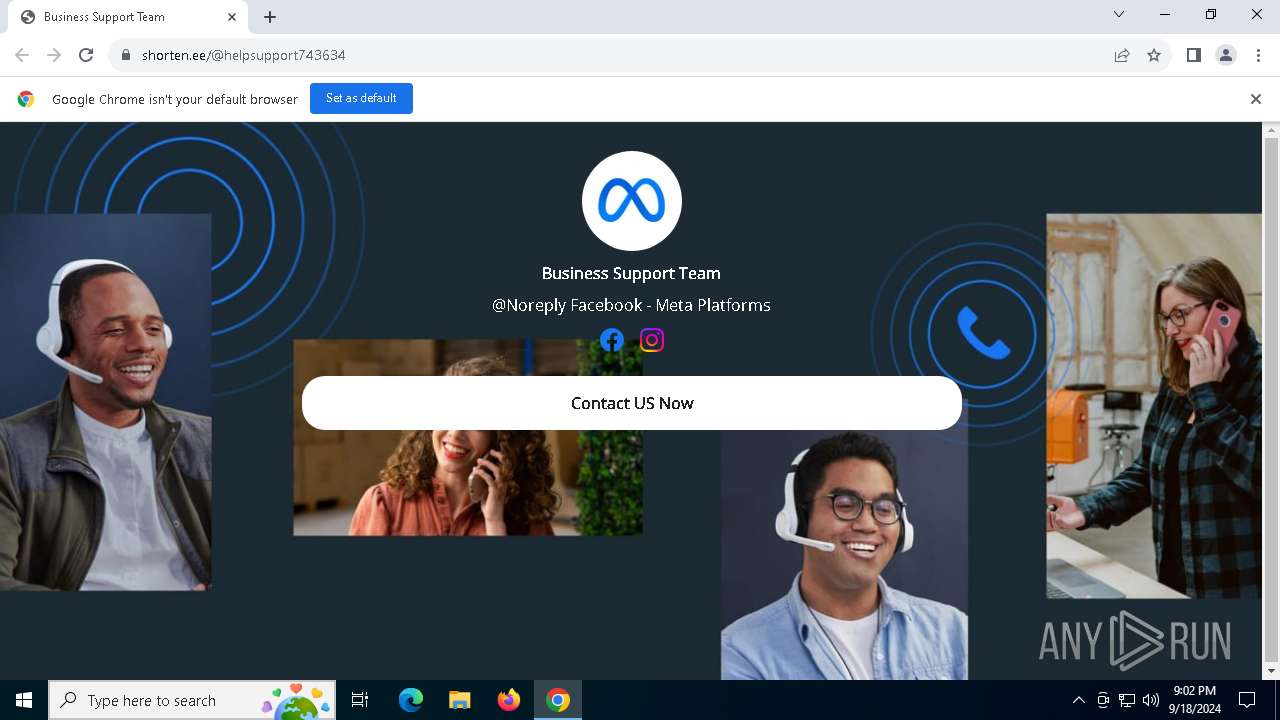Open the Windows Start menu

24,700
